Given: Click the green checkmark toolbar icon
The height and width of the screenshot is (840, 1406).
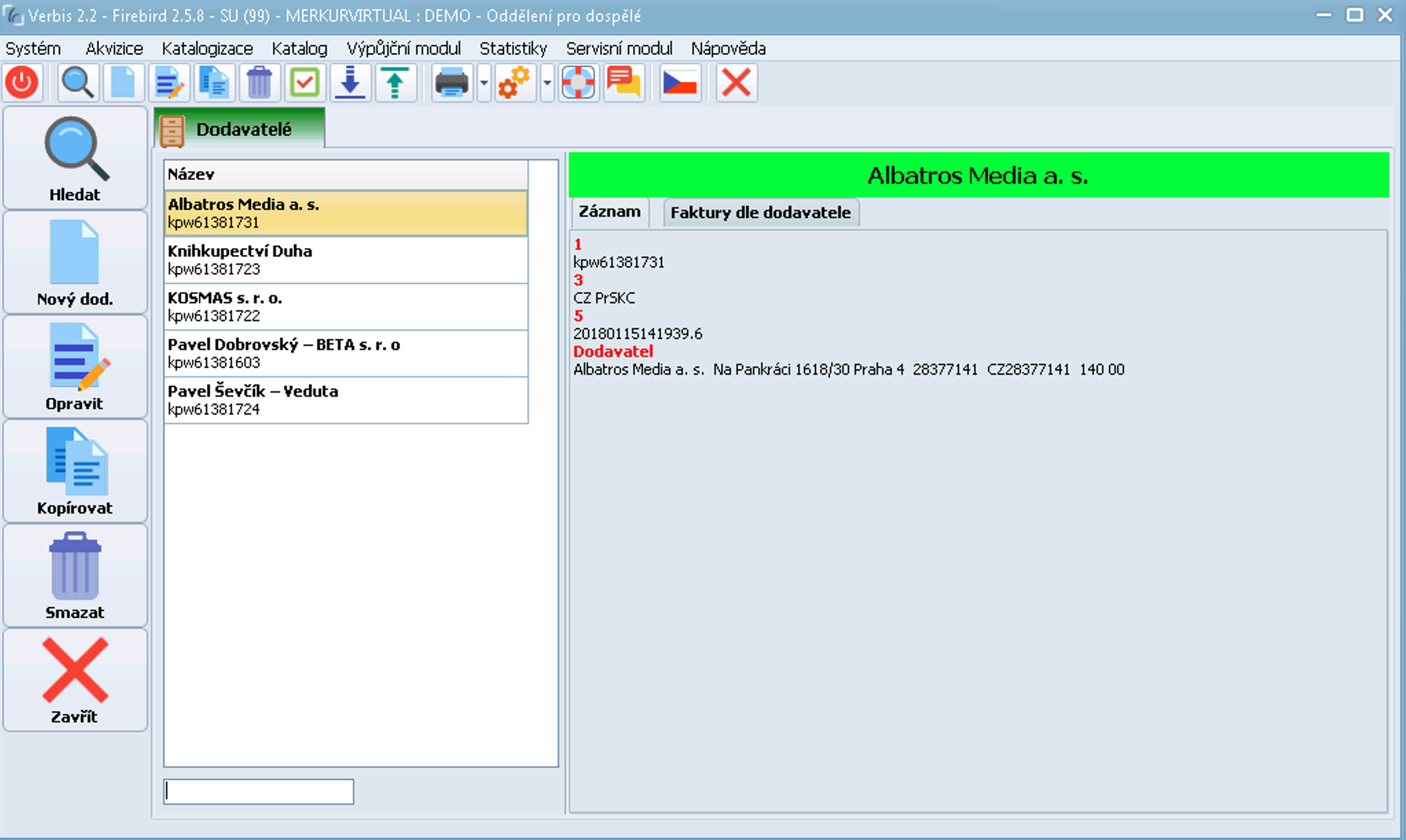Looking at the screenshot, I should (x=305, y=82).
